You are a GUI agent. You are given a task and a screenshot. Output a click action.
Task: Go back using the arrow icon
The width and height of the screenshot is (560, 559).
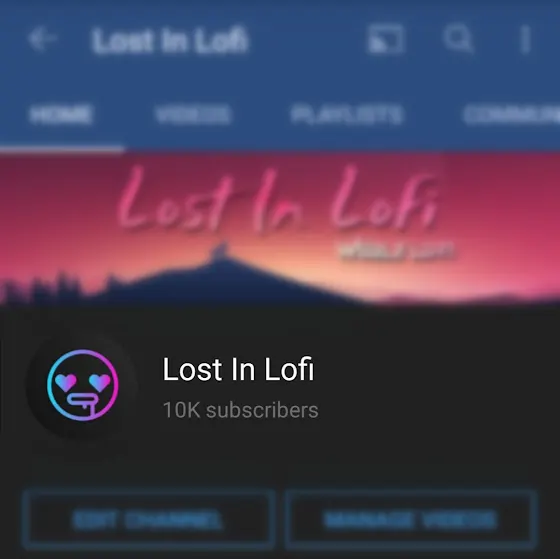click(x=42, y=39)
